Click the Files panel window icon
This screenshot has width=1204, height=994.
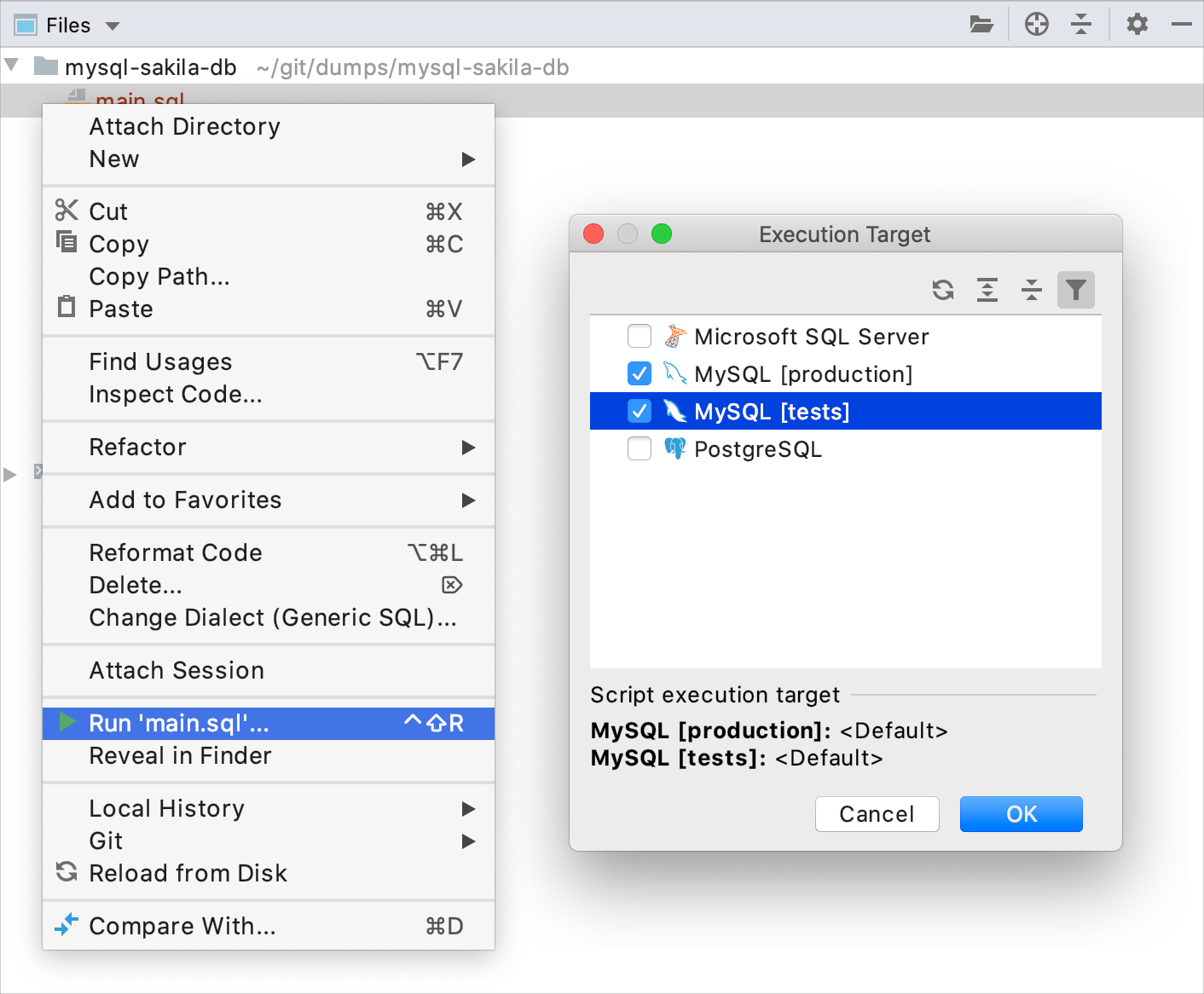[x=26, y=25]
